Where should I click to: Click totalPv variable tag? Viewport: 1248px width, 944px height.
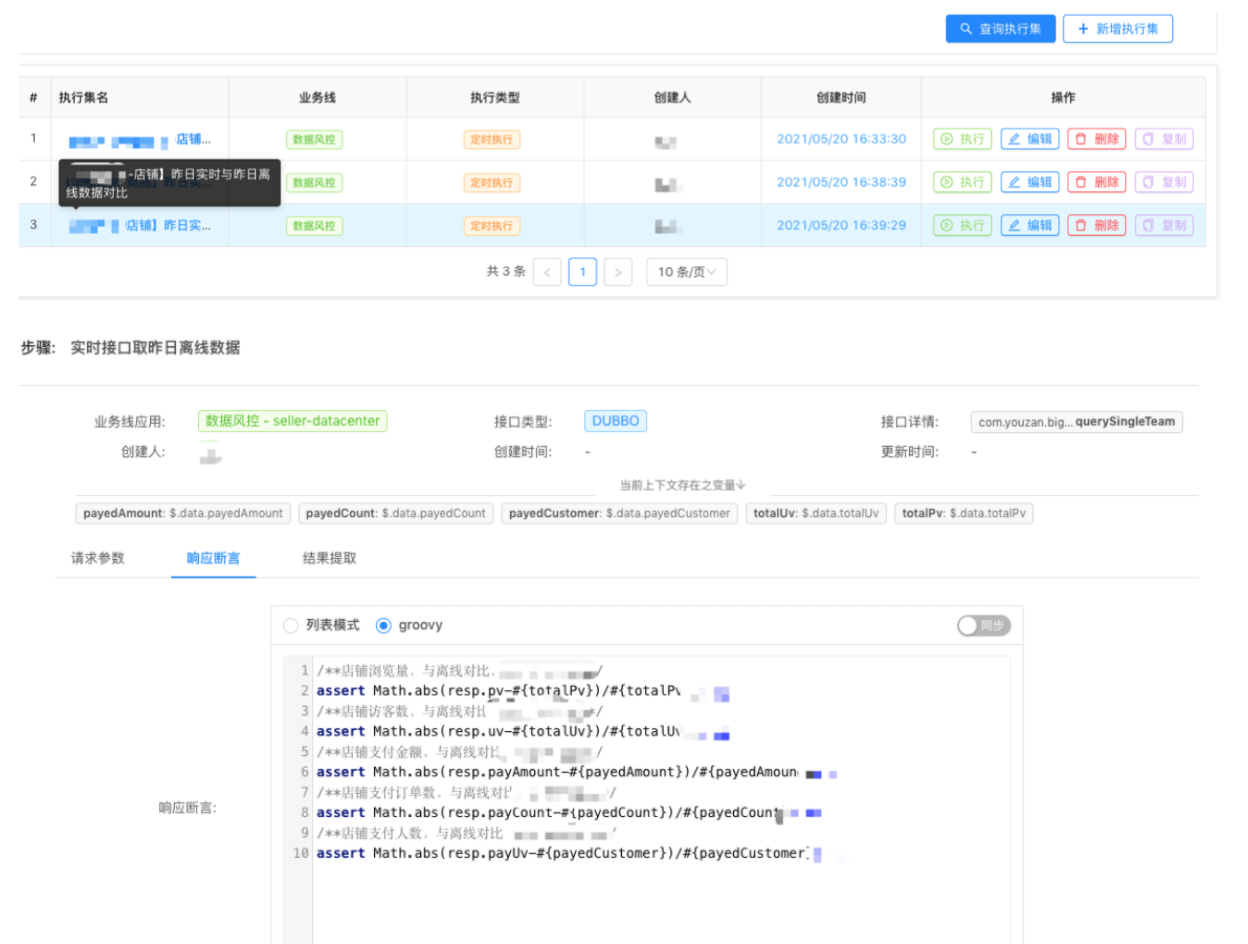coord(964,513)
